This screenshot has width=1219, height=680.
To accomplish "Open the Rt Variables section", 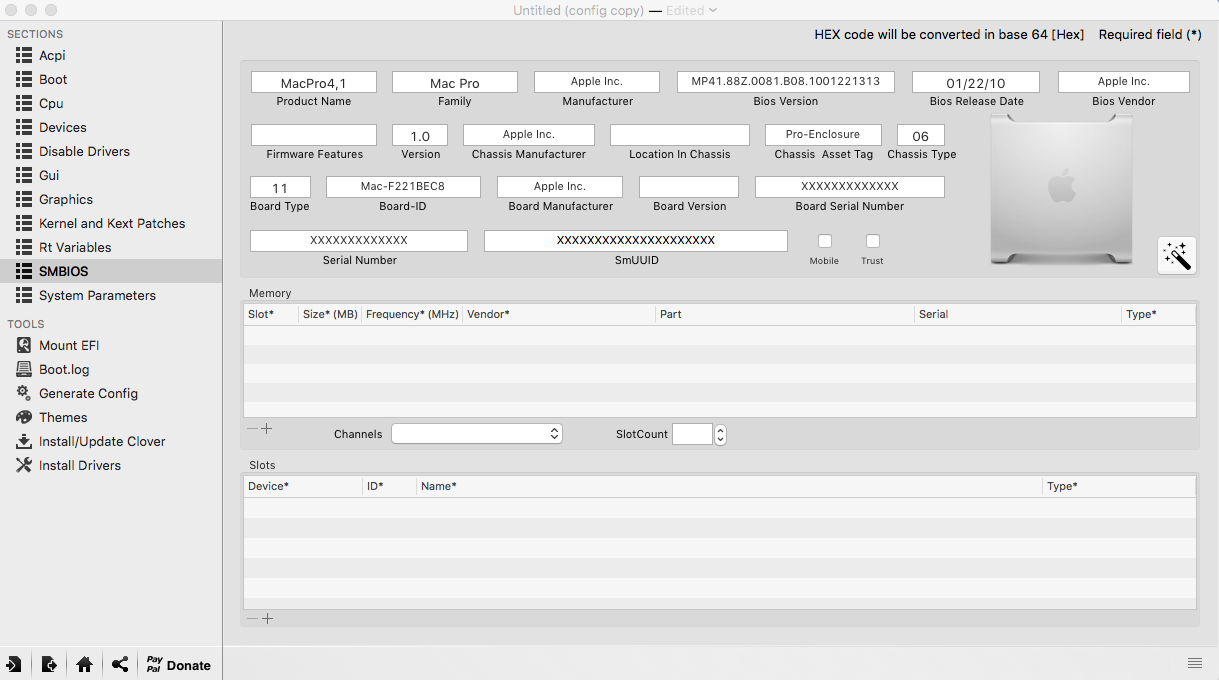I will (x=110, y=247).
